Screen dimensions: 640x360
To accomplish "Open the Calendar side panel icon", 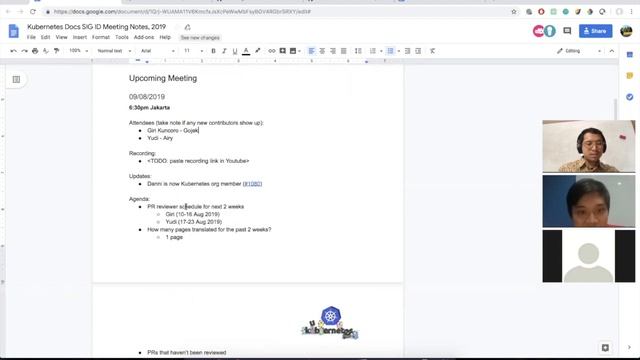I will [x=629, y=55].
